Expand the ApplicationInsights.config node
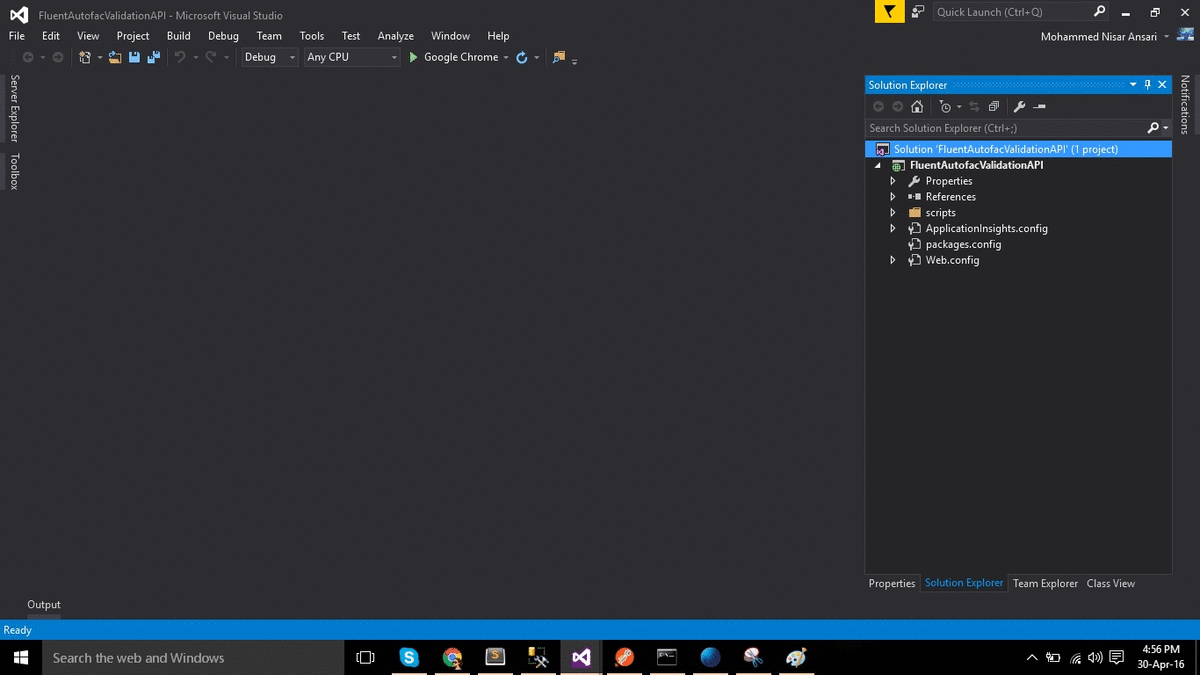Image resolution: width=1200 pixels, height=675 pixels. [893, 229]
